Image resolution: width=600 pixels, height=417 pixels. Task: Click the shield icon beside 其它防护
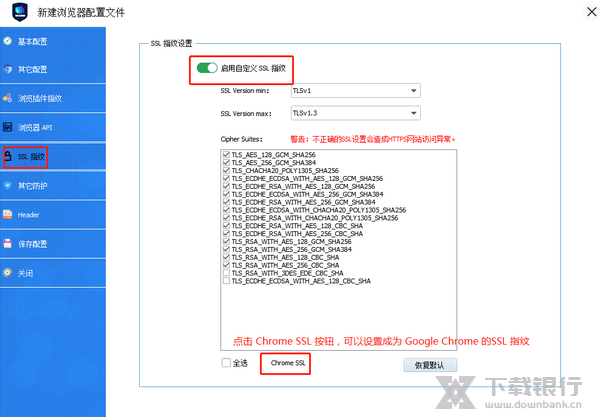pos(8,186)
